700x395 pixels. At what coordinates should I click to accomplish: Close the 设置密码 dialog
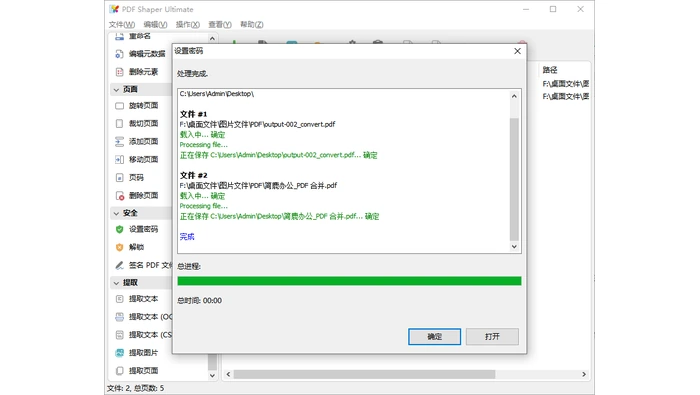pos(517,51)
